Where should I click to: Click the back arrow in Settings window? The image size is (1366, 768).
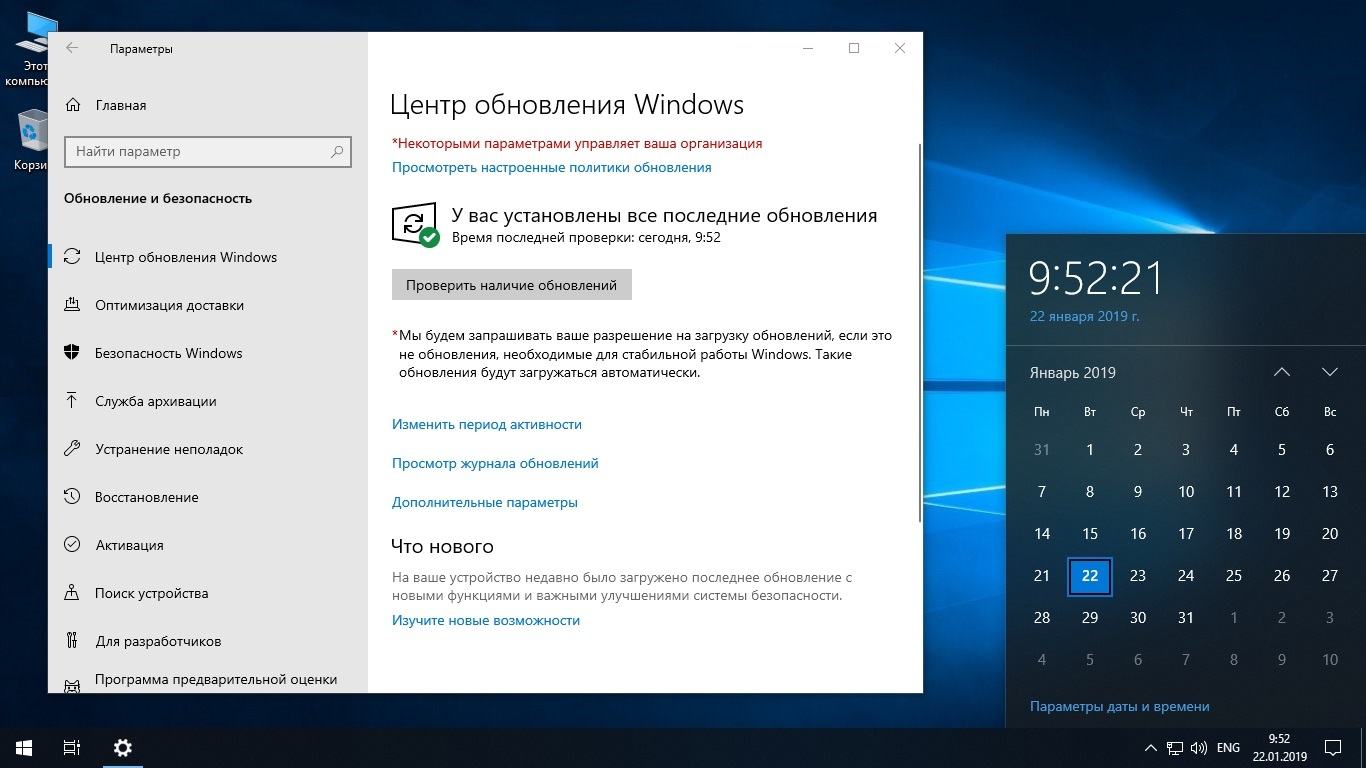(x=72, y=48)
